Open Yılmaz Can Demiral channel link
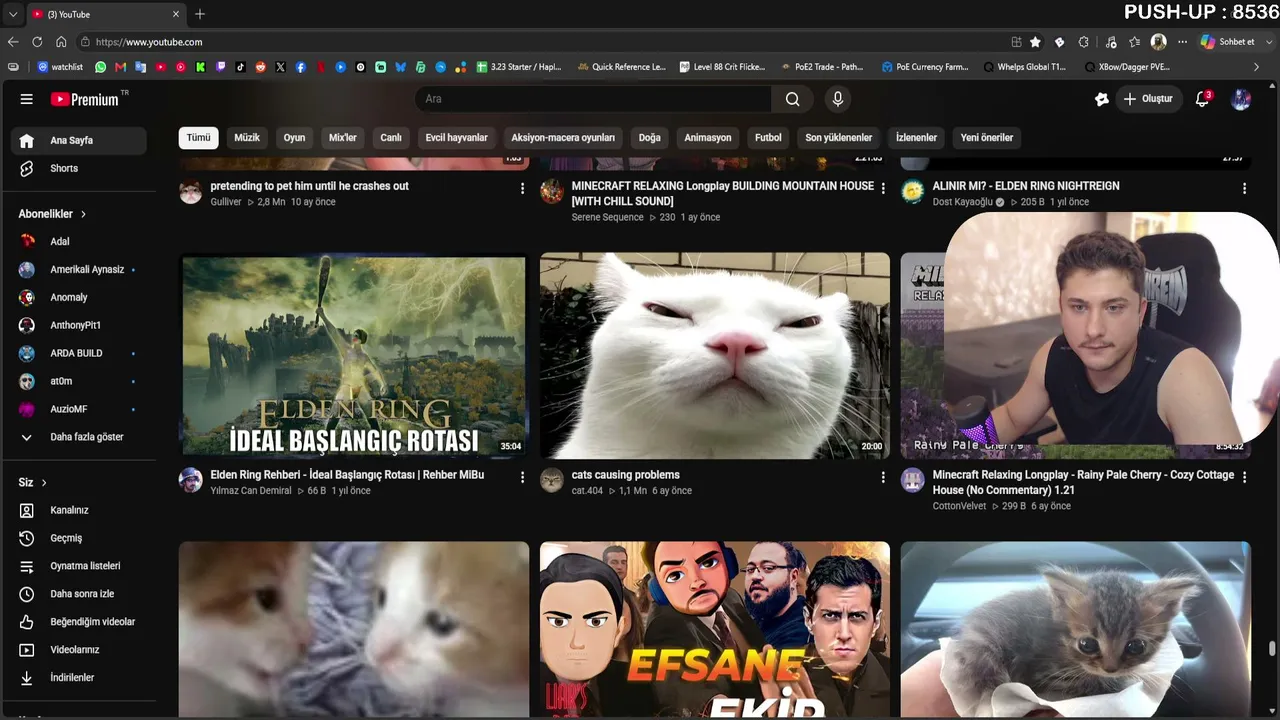This screenshot has width=1280, height=720. coord(250,491)
